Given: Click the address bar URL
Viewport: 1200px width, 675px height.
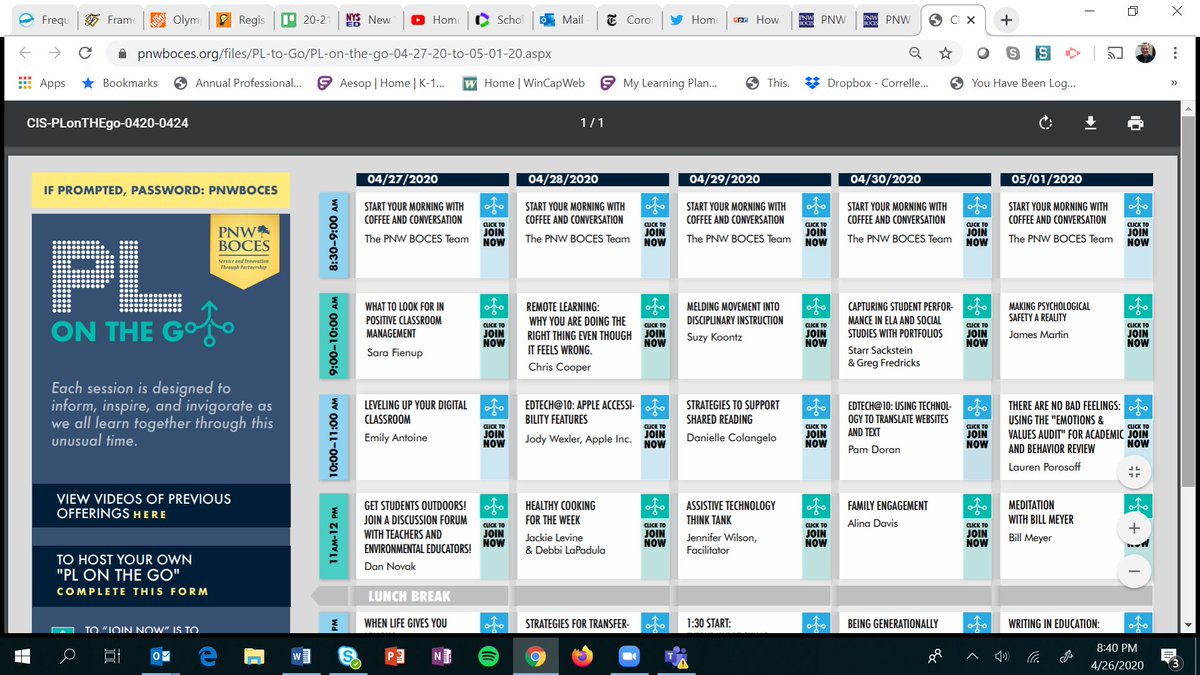Looking at the screenshot, I should pyautogui.click(x=343, y=53).
